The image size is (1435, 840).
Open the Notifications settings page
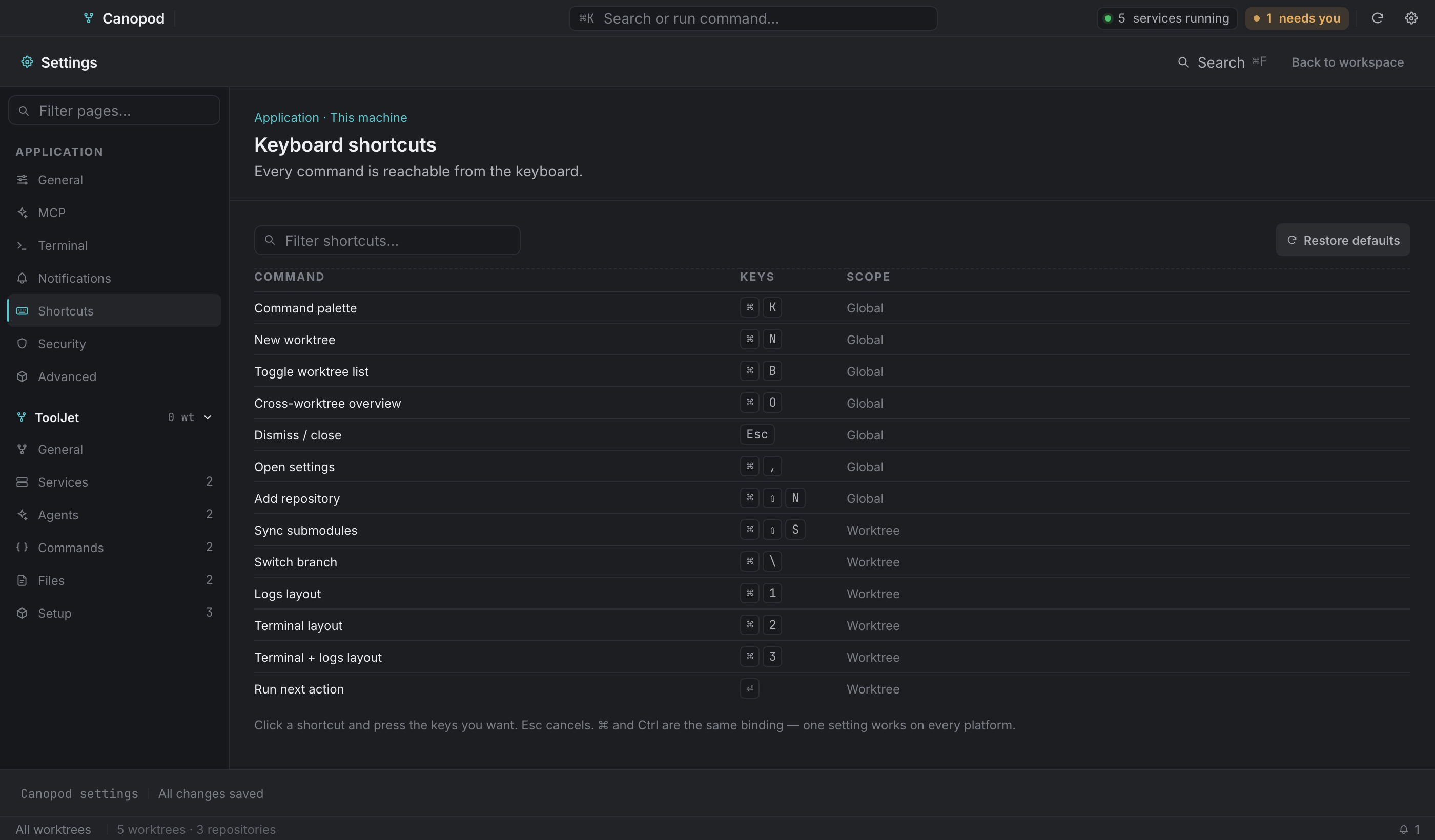(x=114, y=278)
